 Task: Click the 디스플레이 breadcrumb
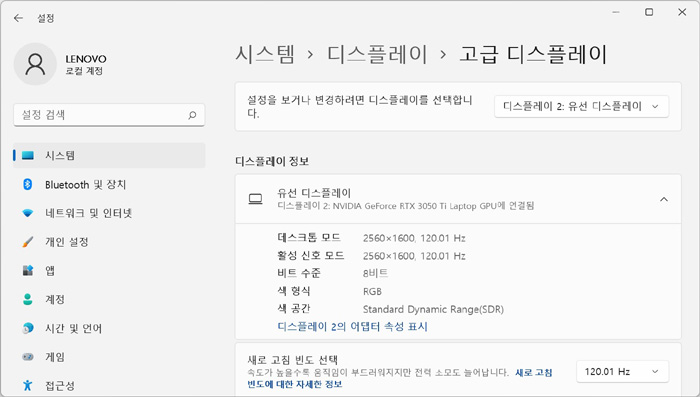[377, 54]
